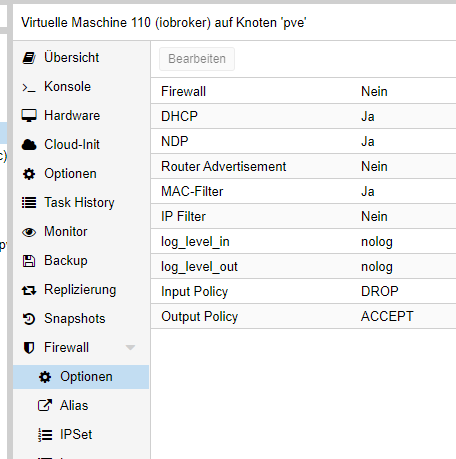Viewport: 456px width, 459px height.
Task: Open the Monitor eye icon
Action: coord(29,232)
